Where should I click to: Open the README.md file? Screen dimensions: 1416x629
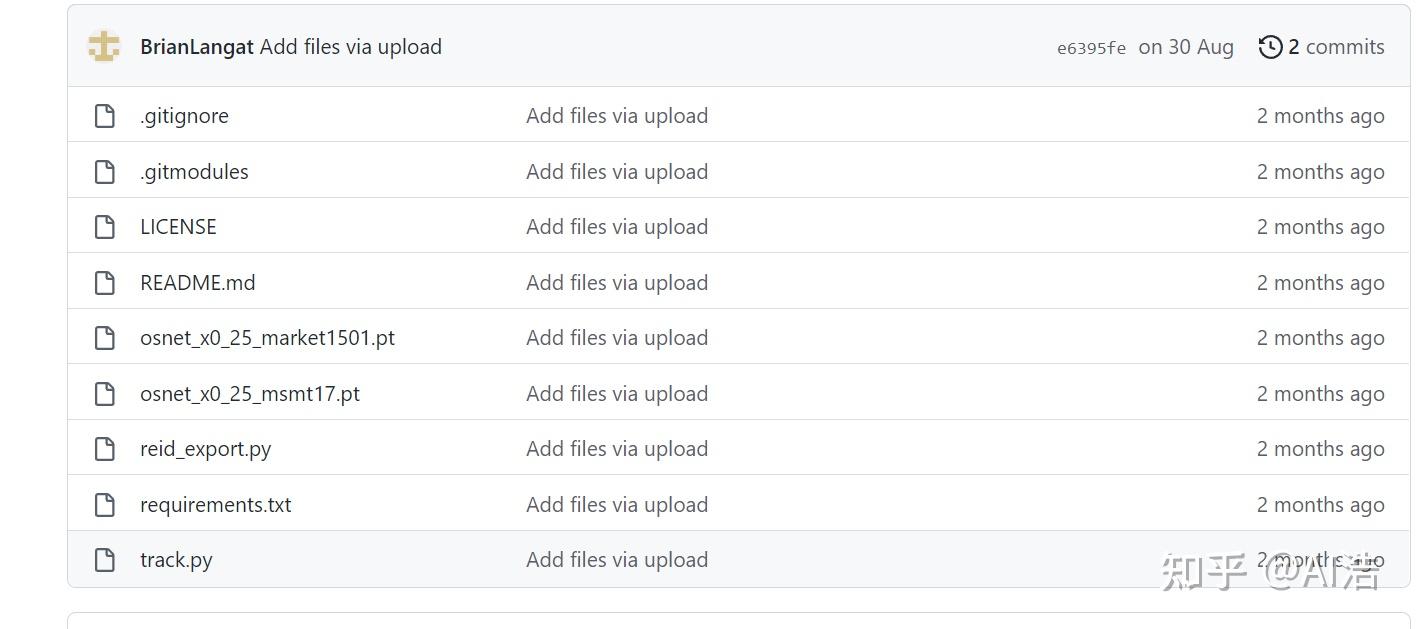click(x=198, y=283)
